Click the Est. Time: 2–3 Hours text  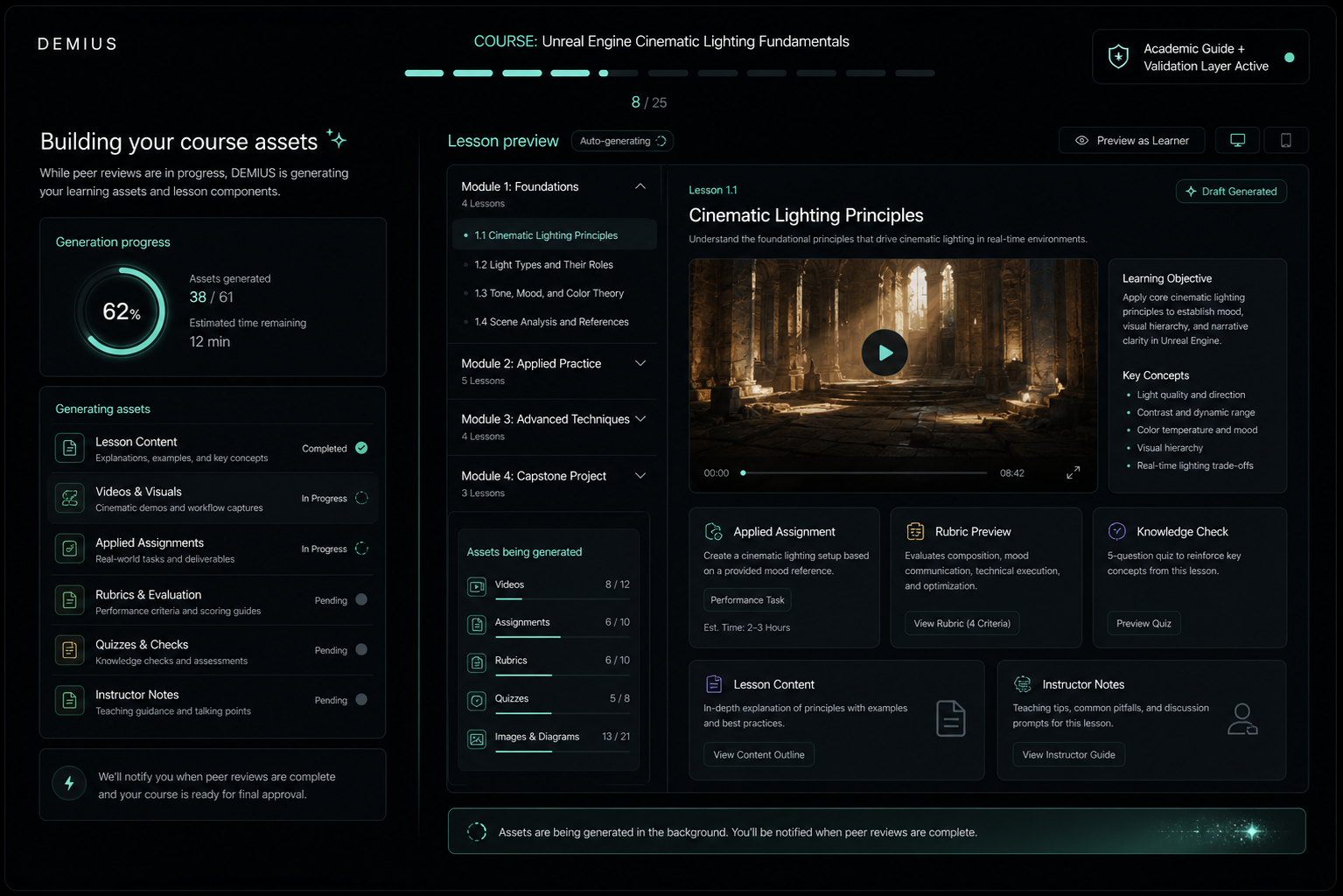point(747,627)
